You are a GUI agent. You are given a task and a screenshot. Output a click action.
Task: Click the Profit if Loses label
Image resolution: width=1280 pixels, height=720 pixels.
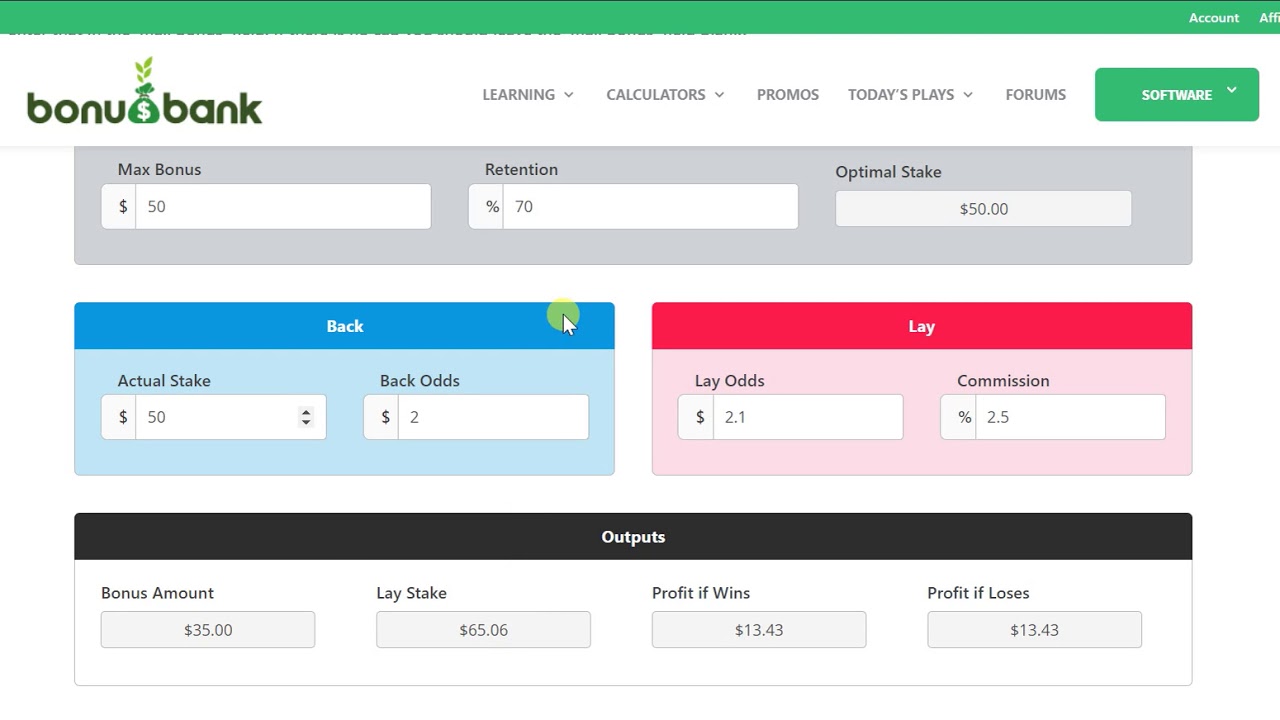pos(978,593)
